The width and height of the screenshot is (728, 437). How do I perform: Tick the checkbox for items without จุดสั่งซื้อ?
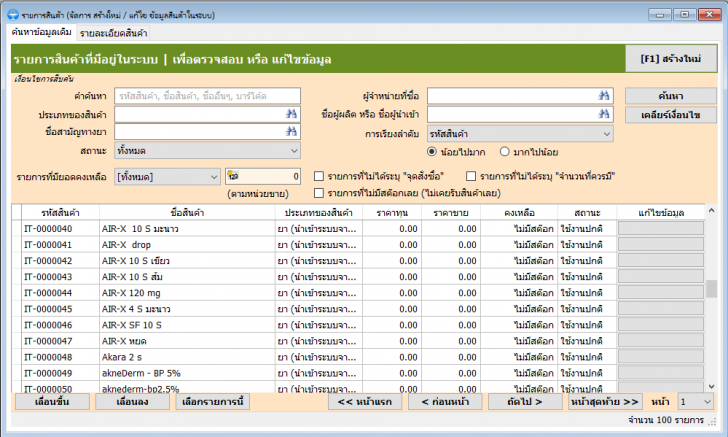click(319, 176)
